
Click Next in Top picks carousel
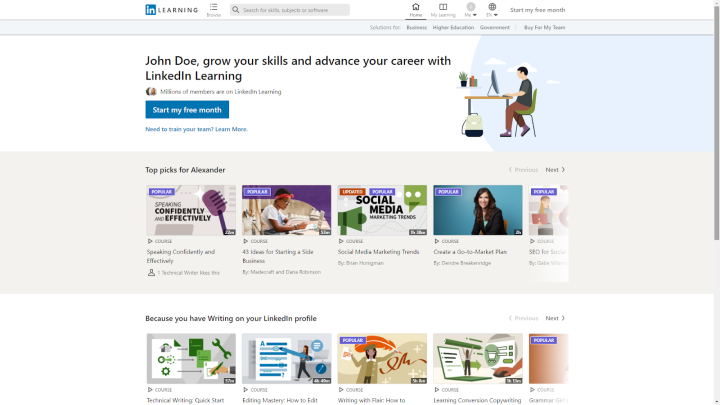point(555,170)
